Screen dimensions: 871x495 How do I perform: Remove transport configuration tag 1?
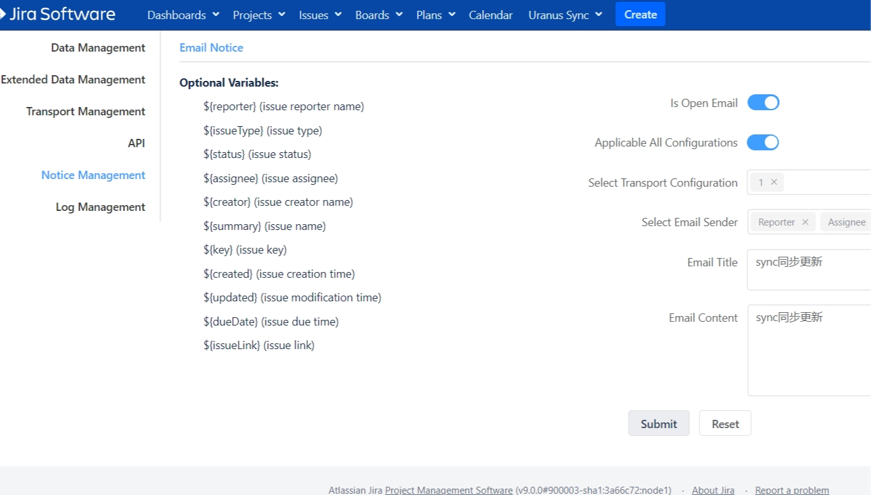[x=774, y=182]
